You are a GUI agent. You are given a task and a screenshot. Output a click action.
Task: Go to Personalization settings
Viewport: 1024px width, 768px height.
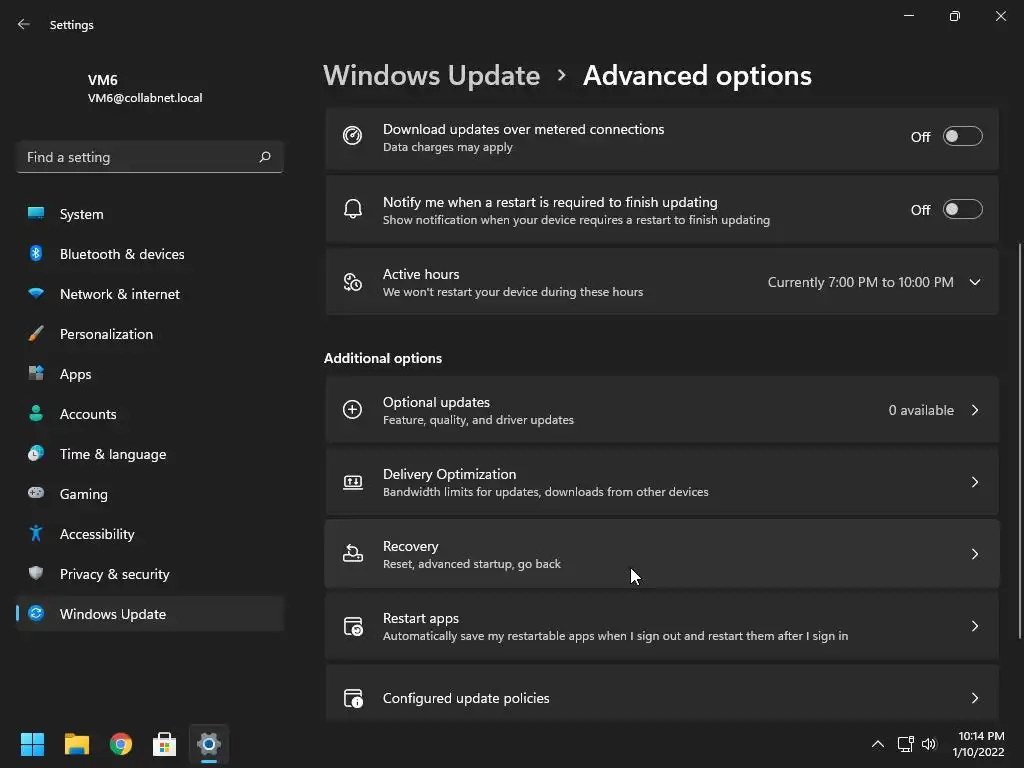tap(150, 334)
